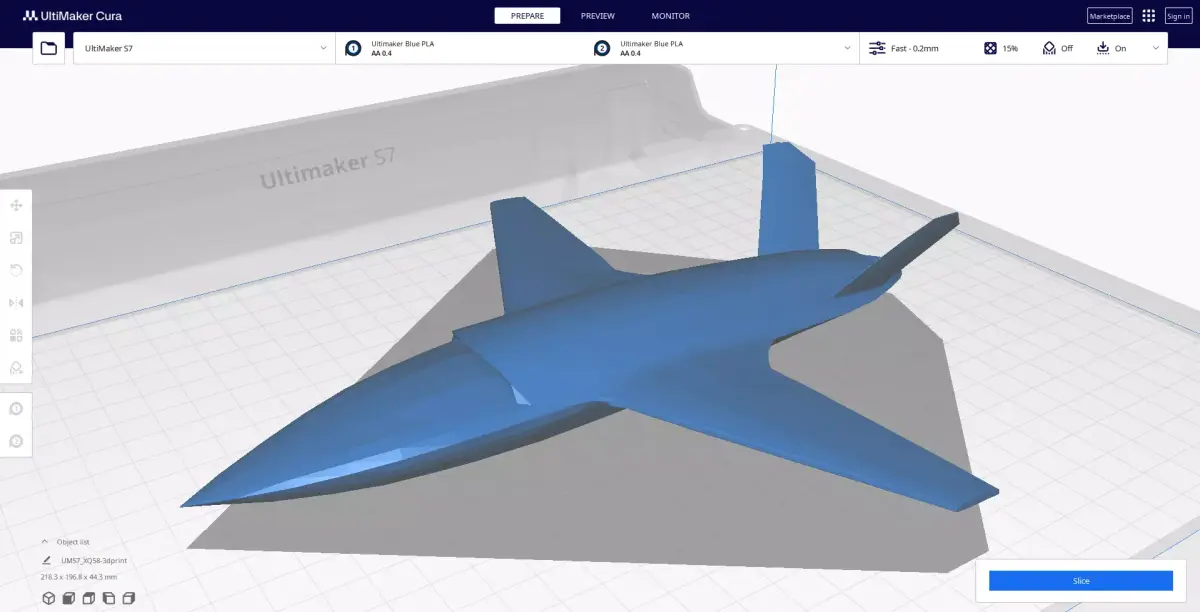Select the Rotate tool
The height and width of the screenshot is (612, 1200).
pos(17,270)
